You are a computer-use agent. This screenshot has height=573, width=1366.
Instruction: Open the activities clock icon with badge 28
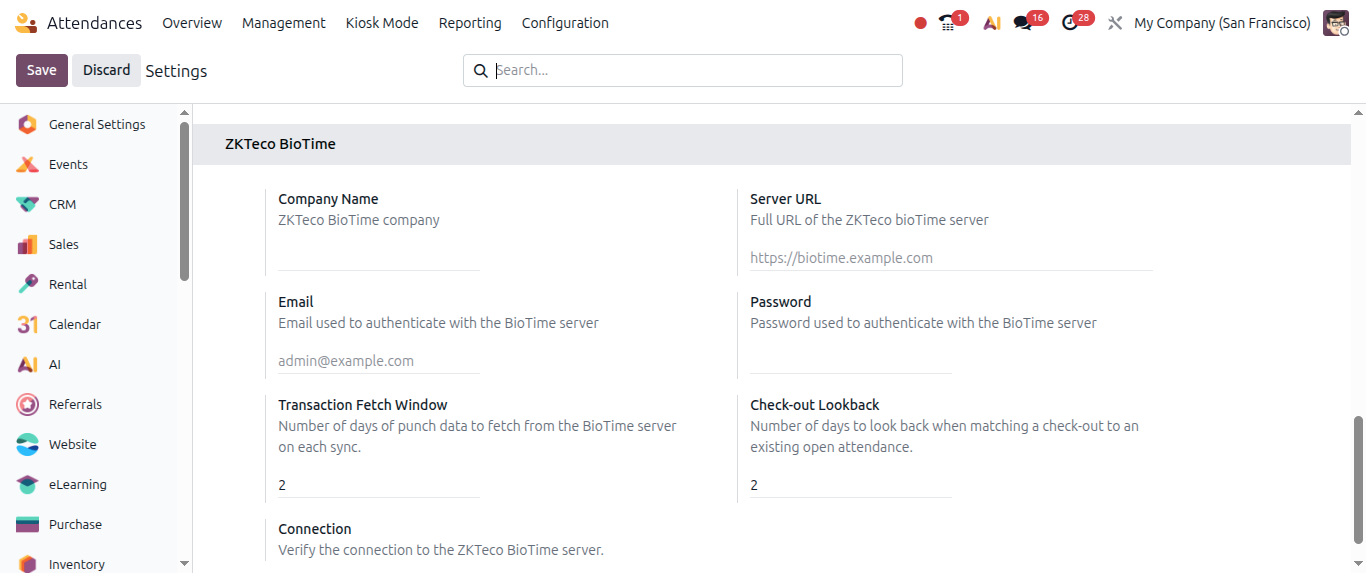(1070, 23)
